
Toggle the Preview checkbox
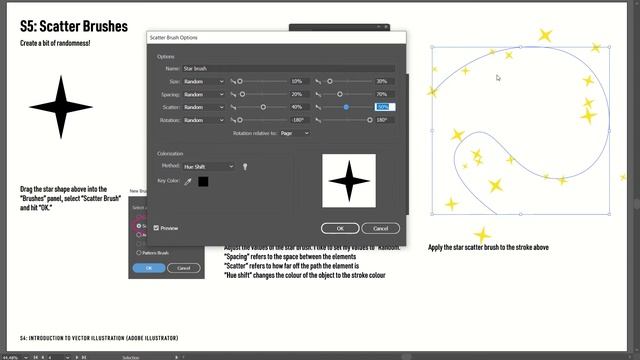[x=156, y=228]
